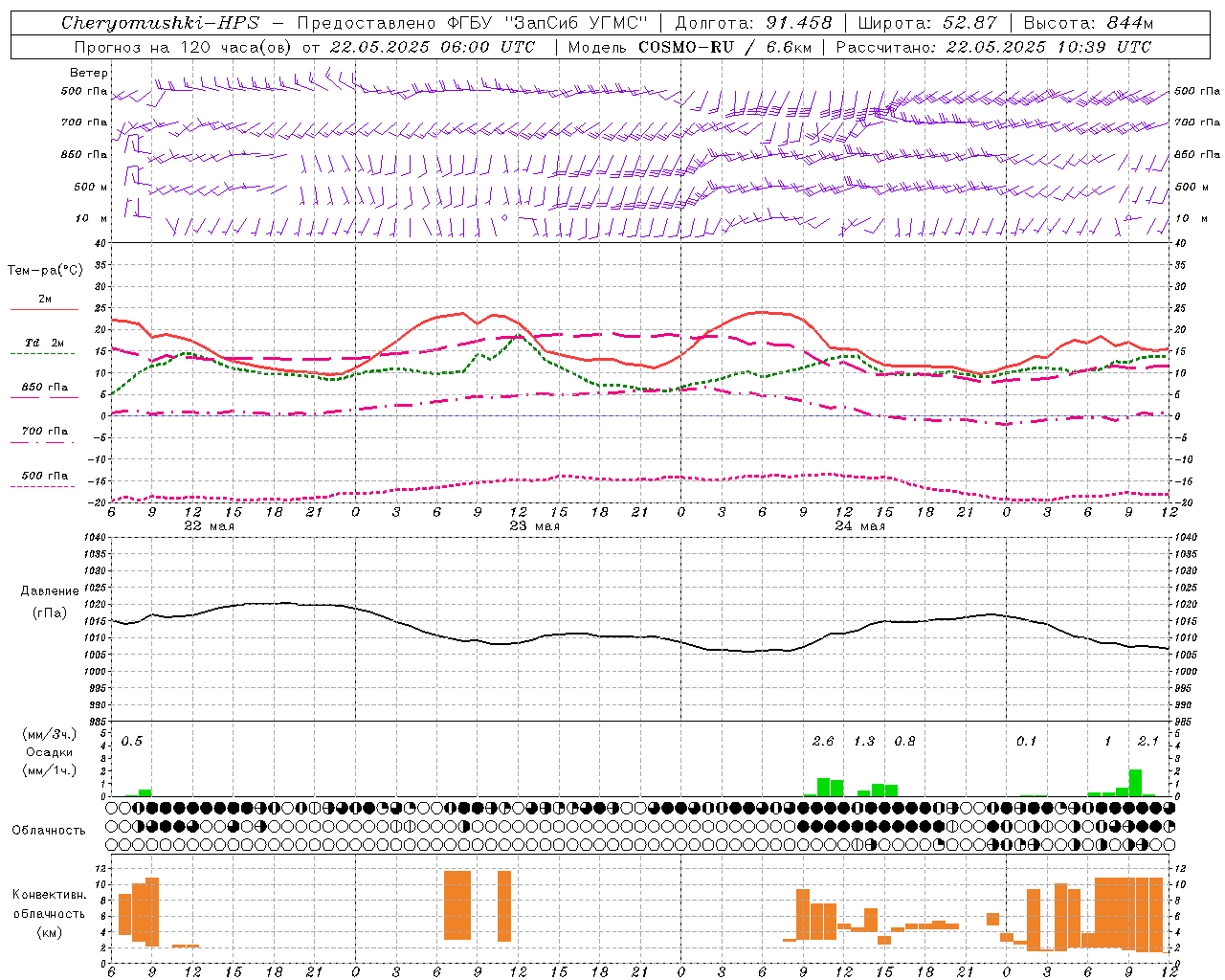The height and width of the screenshot is (980, 1225).
Task: Click the 500 м wind level label on left axis
Action: (x=92, y=187)
